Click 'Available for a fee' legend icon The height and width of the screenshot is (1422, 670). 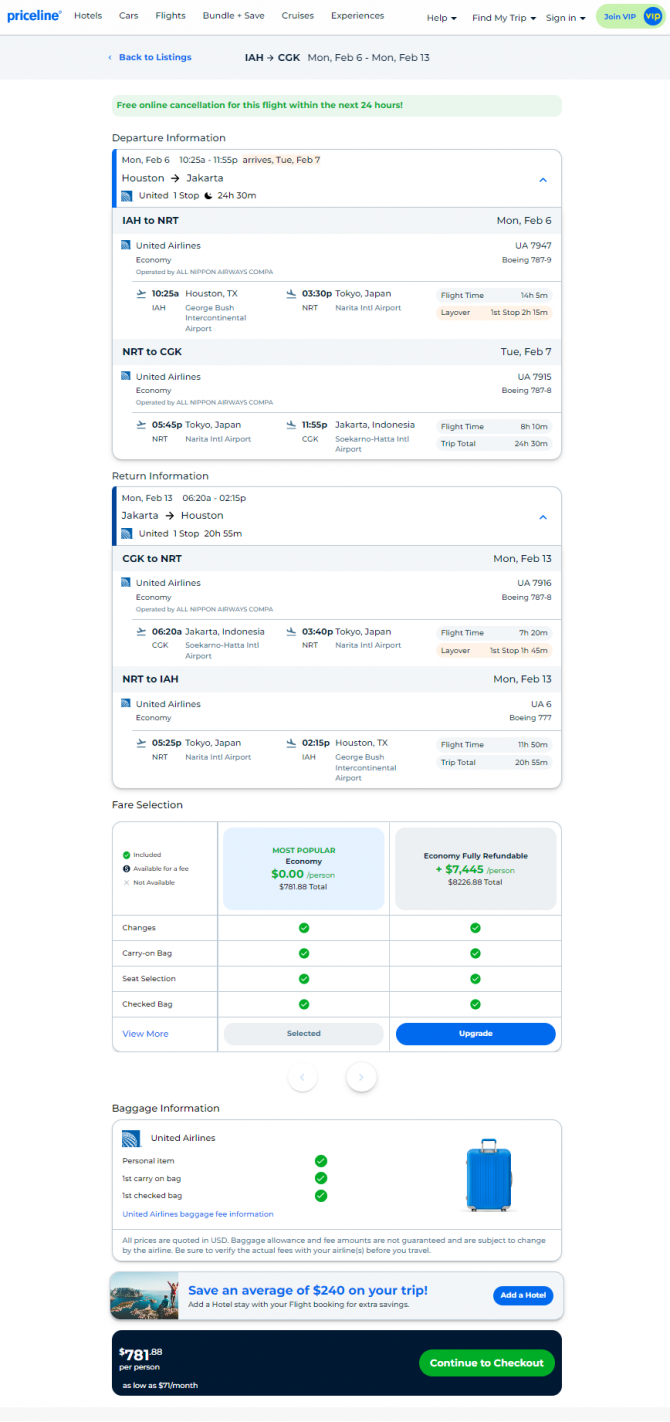pos(126,869)
